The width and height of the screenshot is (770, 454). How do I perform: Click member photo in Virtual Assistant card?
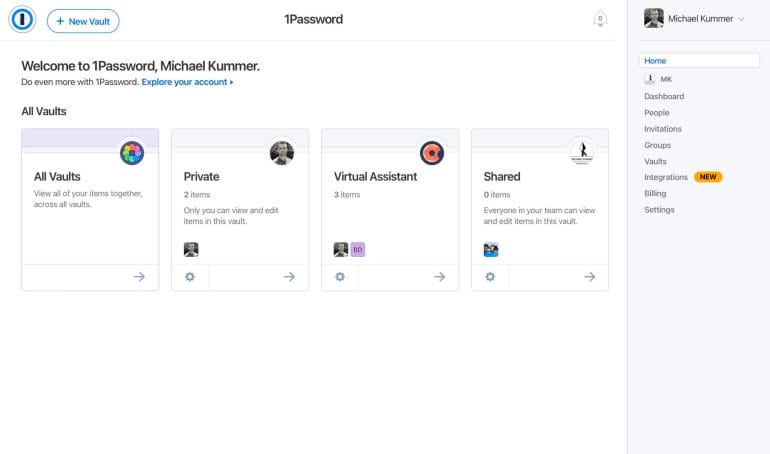click(341, 249)
